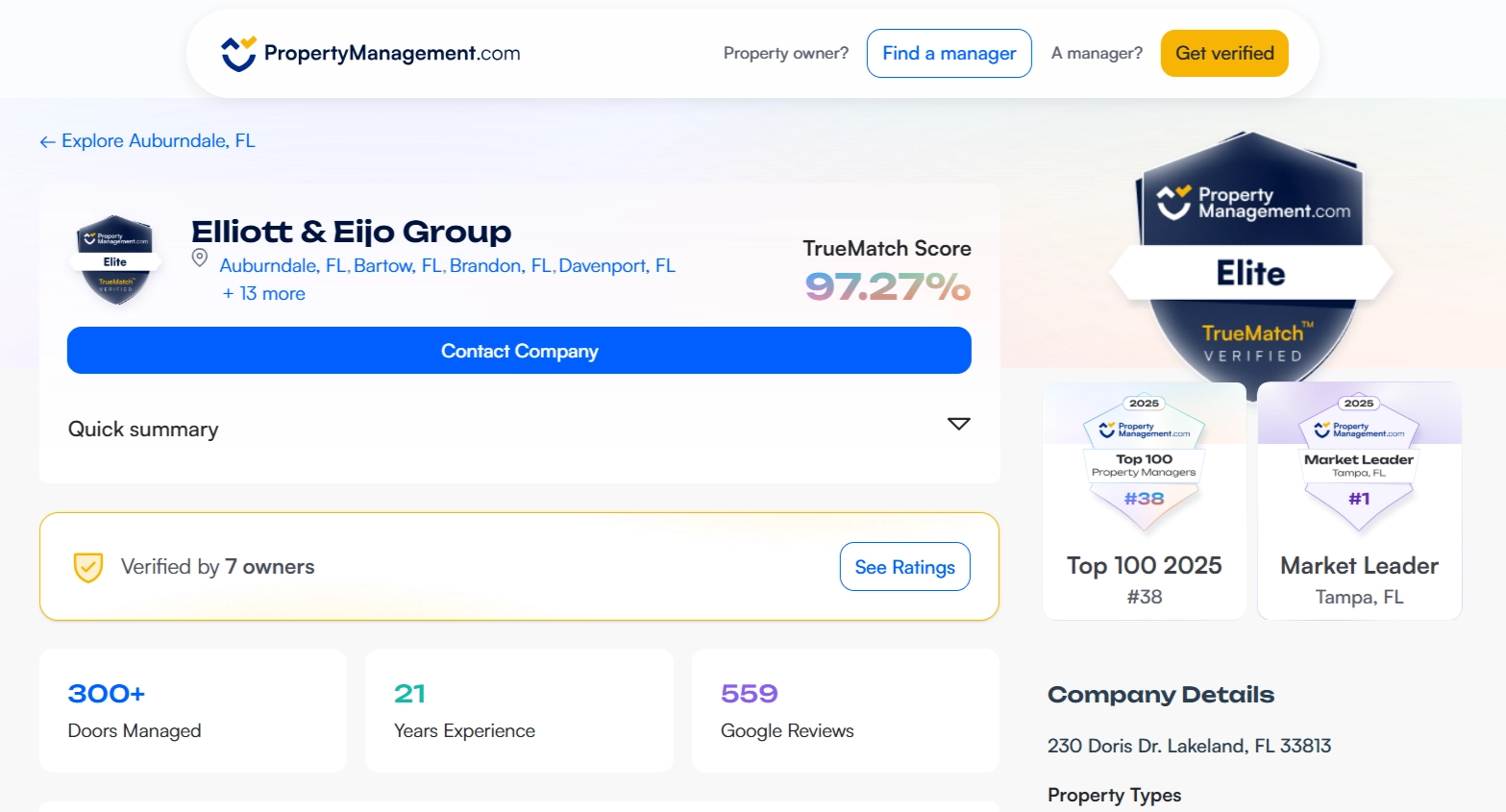The width and height of the screenshot is (1506, 812).
Task: Click the Top 100 Property Managers #38 badge
Action: coord(1144,461)
